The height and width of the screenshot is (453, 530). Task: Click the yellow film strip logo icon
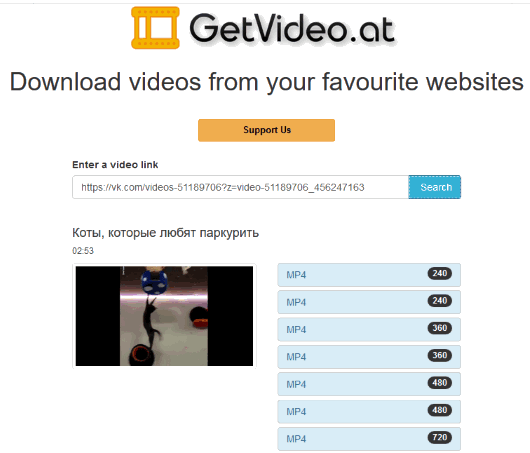pos(155,28)
